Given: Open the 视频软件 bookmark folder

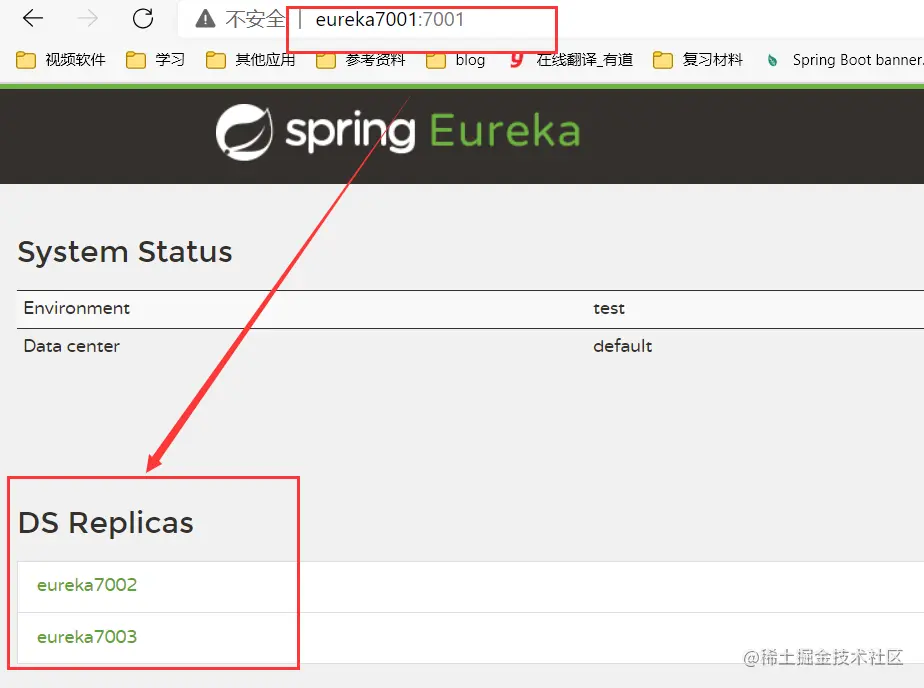Looking at the screenshot, I should [61, 59].
